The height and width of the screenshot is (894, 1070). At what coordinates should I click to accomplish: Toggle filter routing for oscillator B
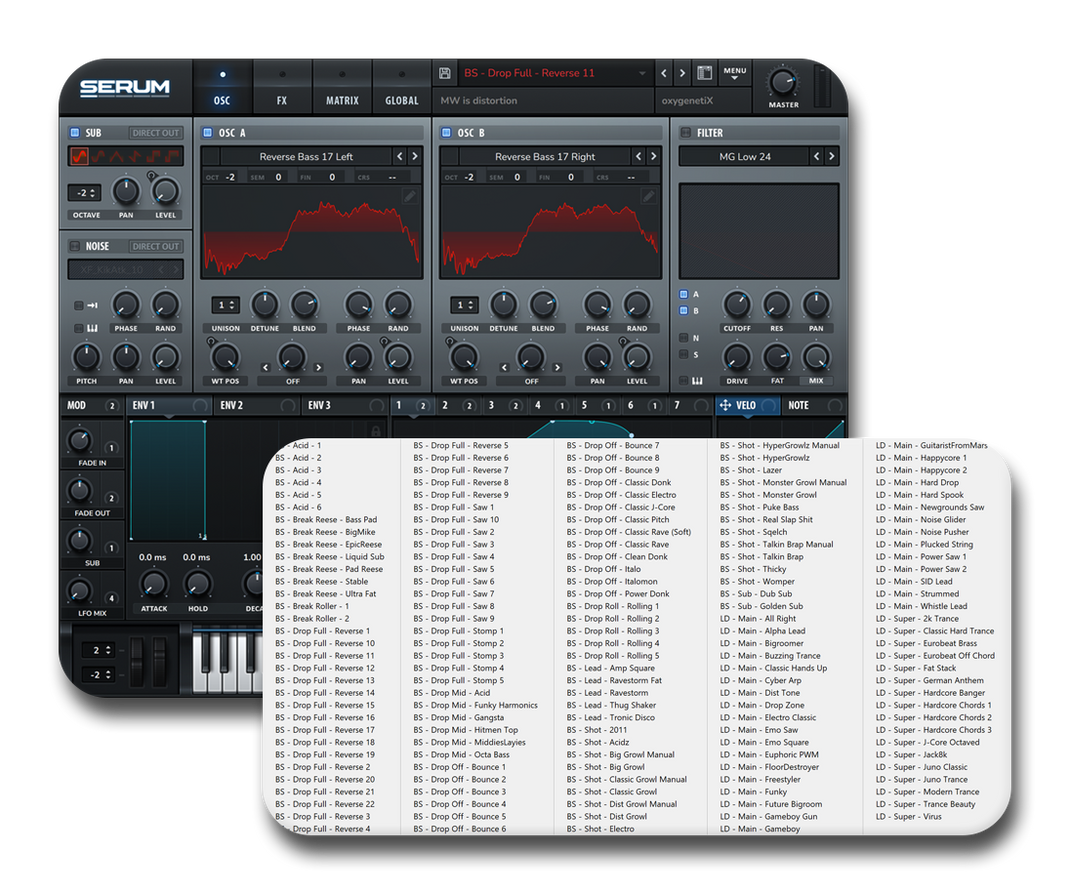click(684, 311)
